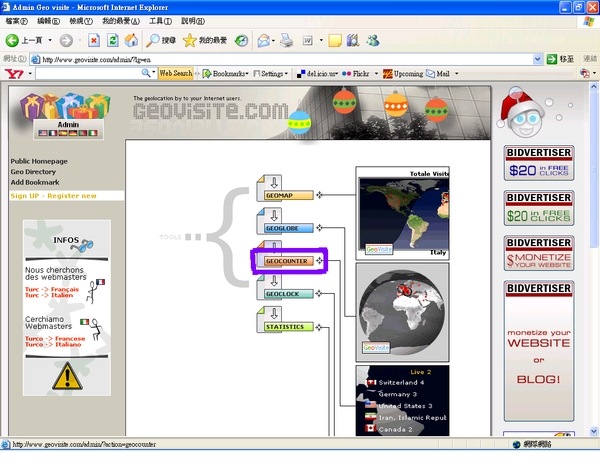Open the 工具(T) menu
The height and width of the screenshot is (469, 600).
pyautogui.click(x=160, y=21)
